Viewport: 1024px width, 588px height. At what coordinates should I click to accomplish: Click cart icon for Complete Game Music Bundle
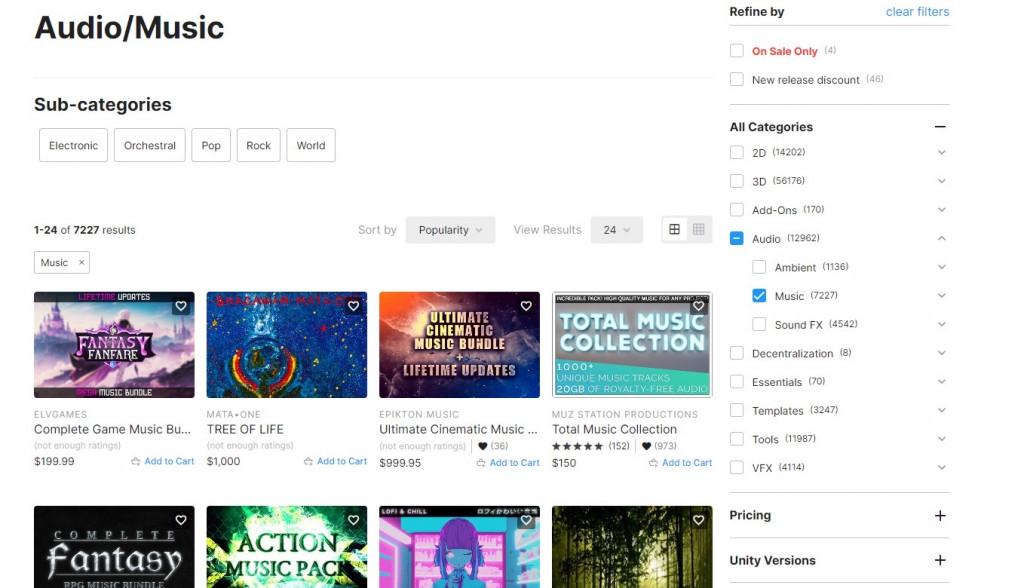[x=135, y=461]
